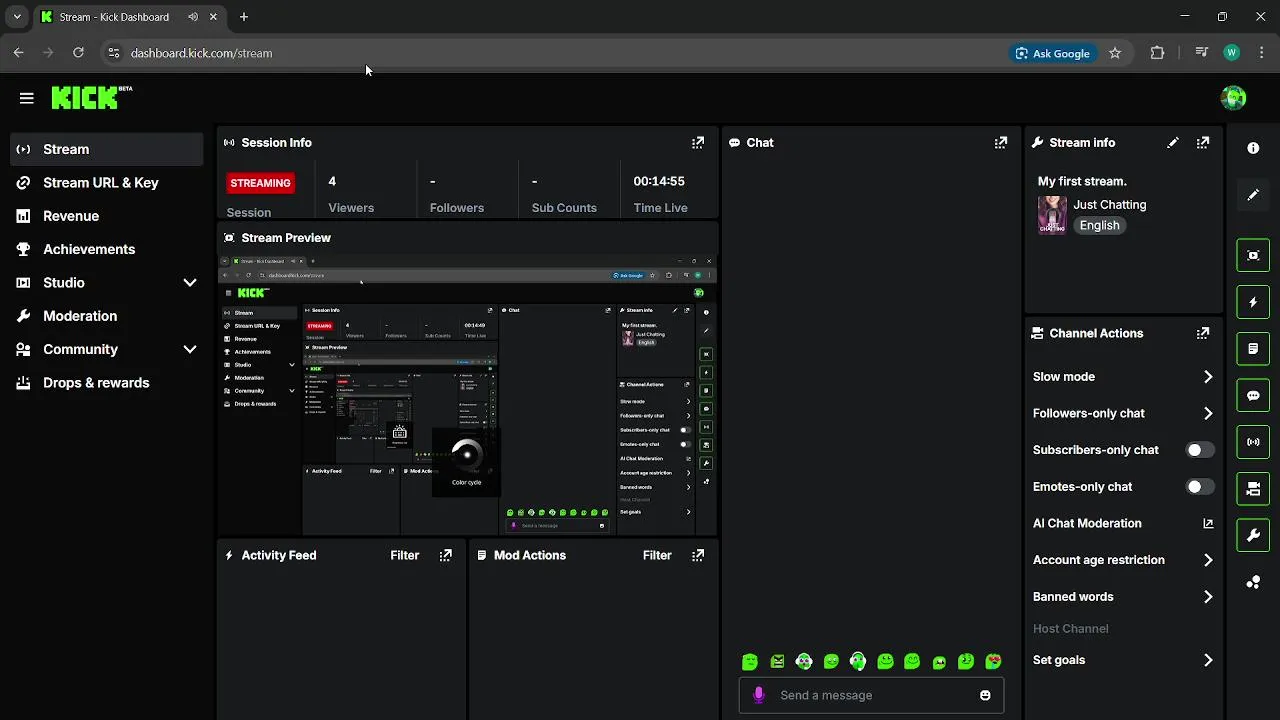The height and width of the screenshot is (720, 1280).
Task: Open Set goals arrow
Action: click(1208, 660)
